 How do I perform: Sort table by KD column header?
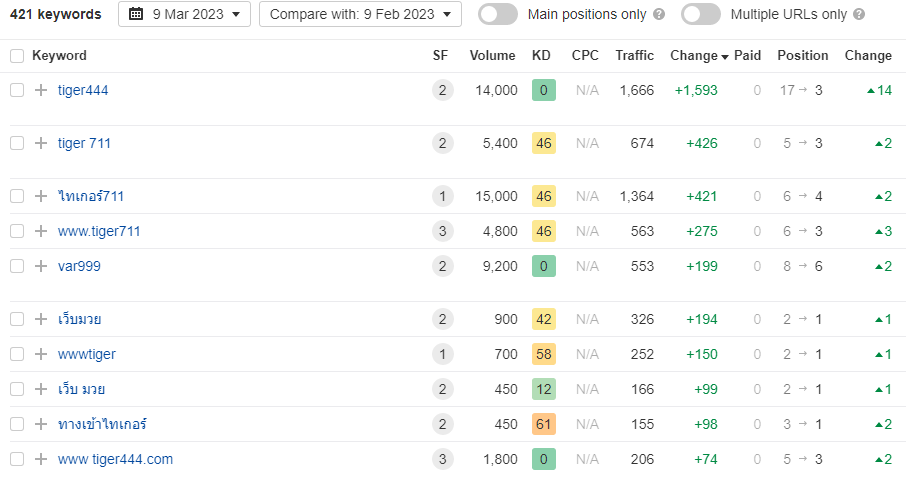pos(541,56)
